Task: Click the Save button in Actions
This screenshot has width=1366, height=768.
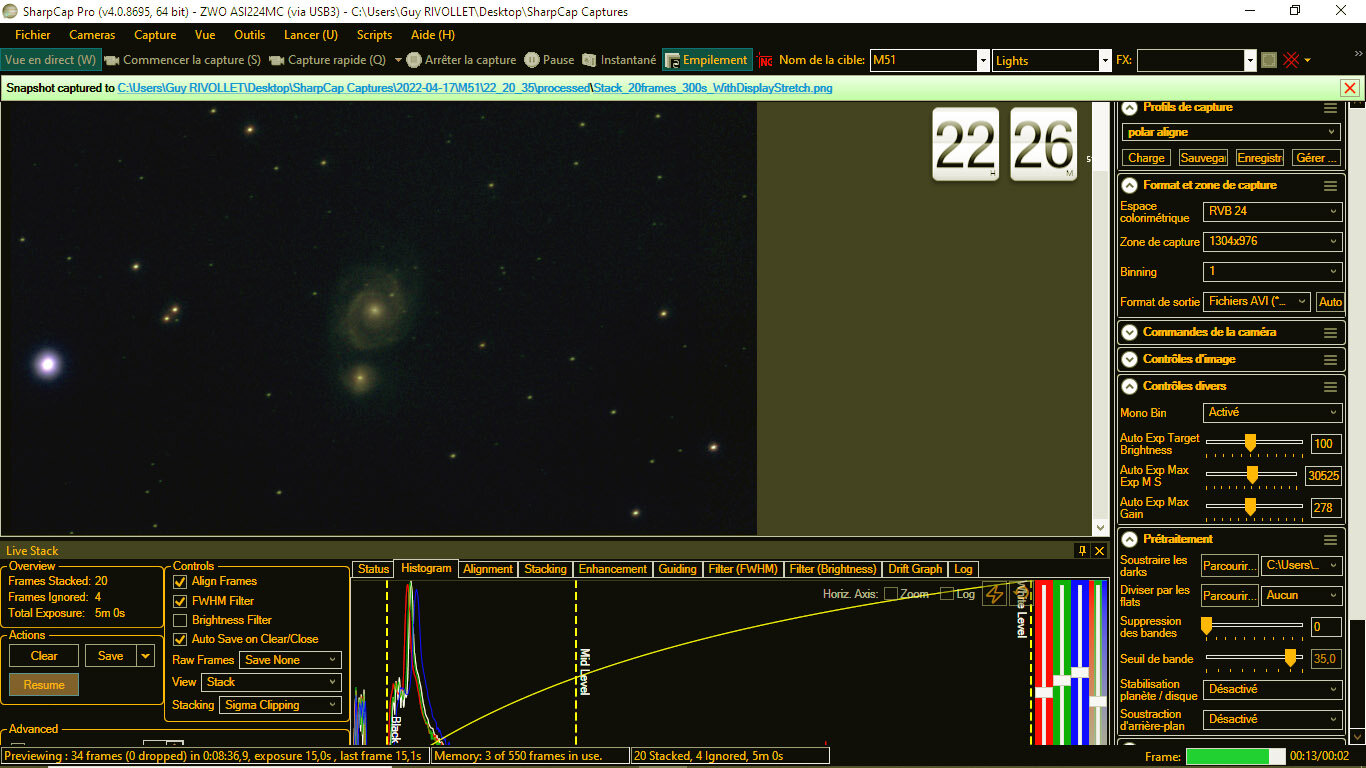Action: [111, 656]
